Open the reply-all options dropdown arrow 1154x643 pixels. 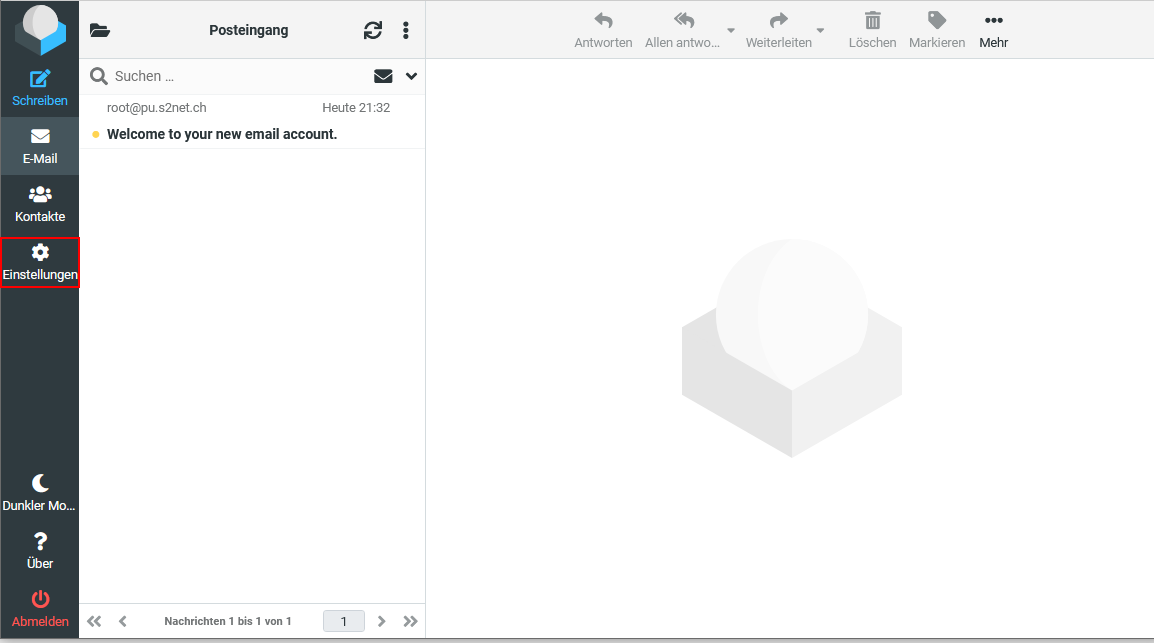tap(731, 31)
